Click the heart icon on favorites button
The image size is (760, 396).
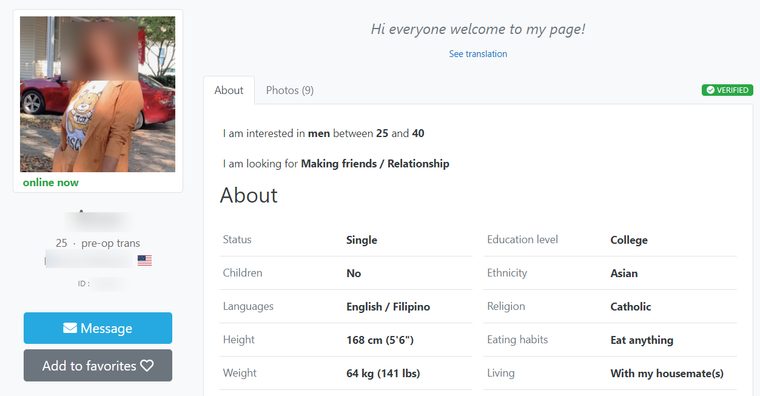(147, 365)
